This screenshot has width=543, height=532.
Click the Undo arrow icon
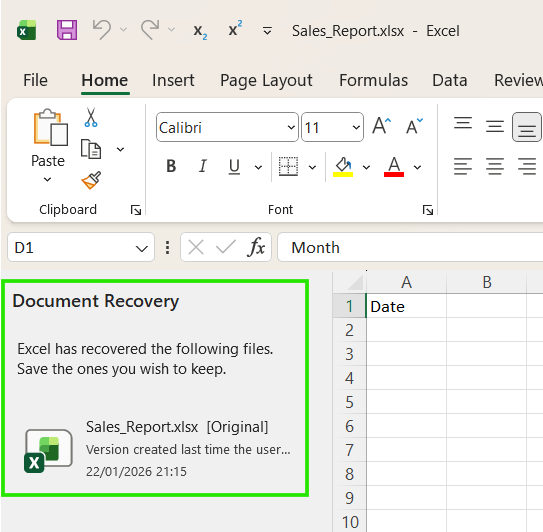point(102,30)
